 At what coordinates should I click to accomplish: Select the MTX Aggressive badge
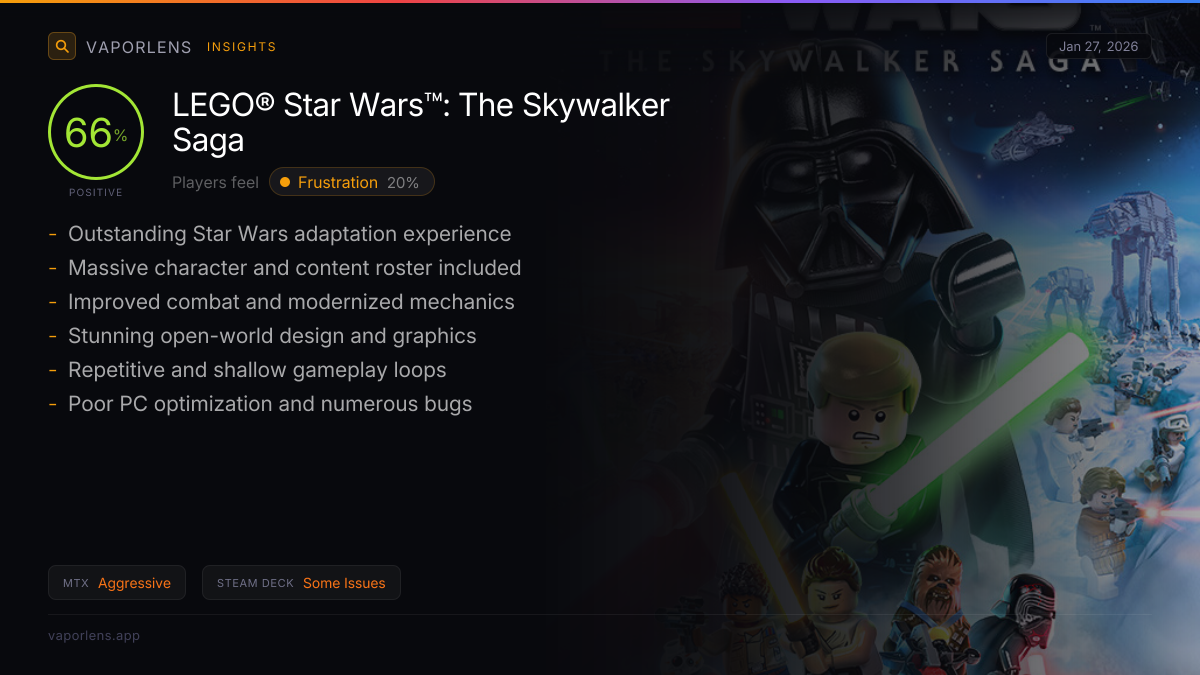point(117,583)
